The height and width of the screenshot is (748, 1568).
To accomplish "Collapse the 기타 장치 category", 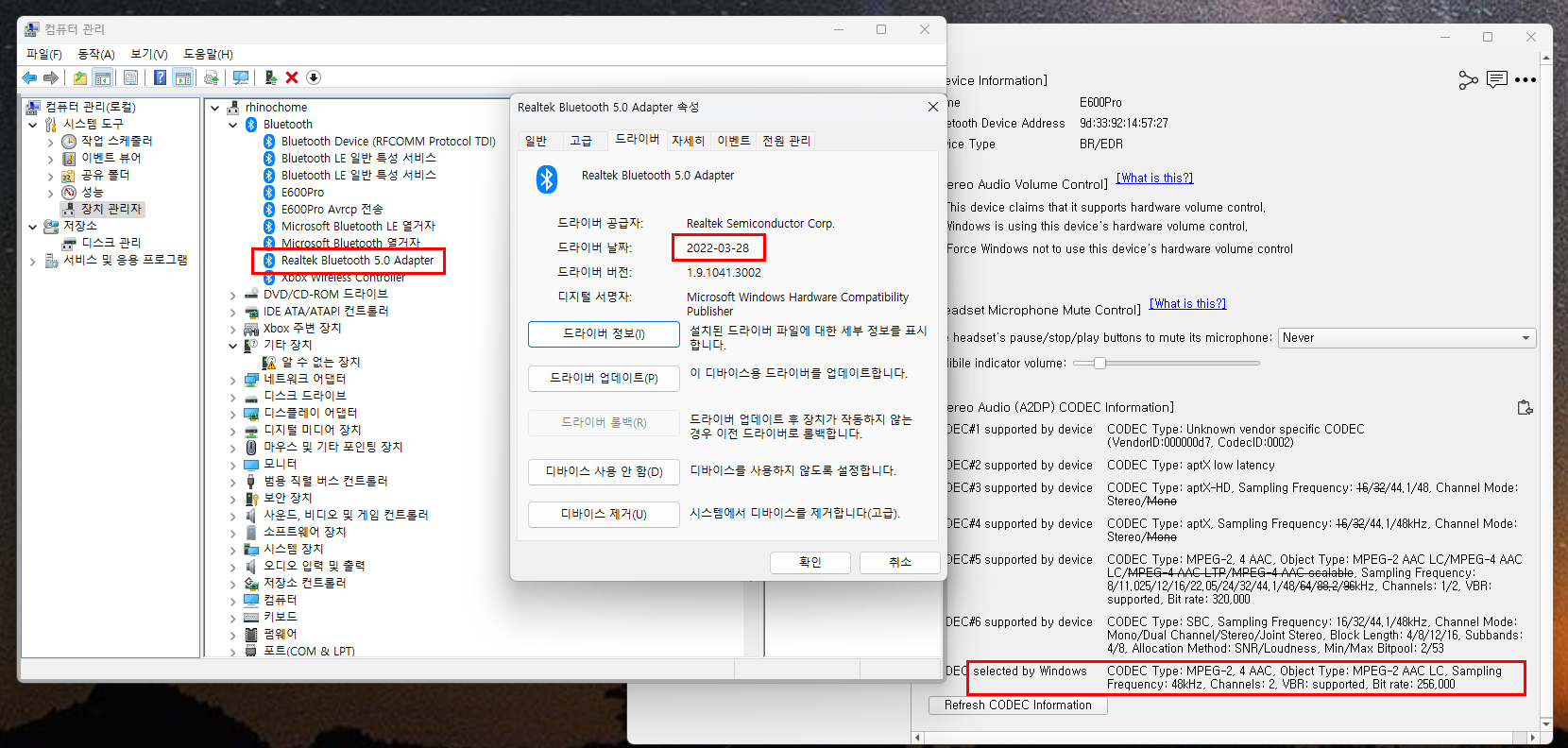I will pos(233,346).
